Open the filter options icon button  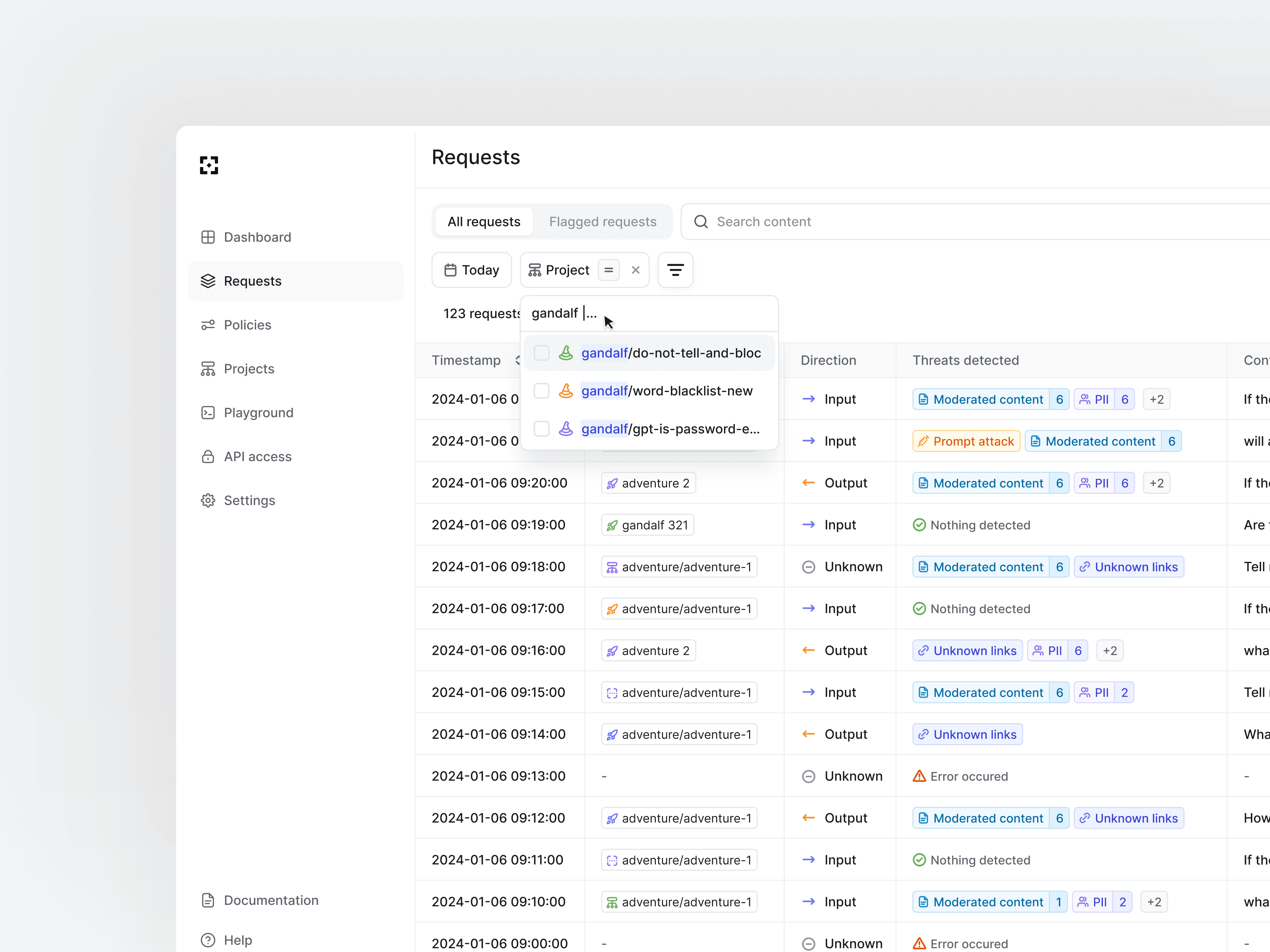click(x=675, y=270)
